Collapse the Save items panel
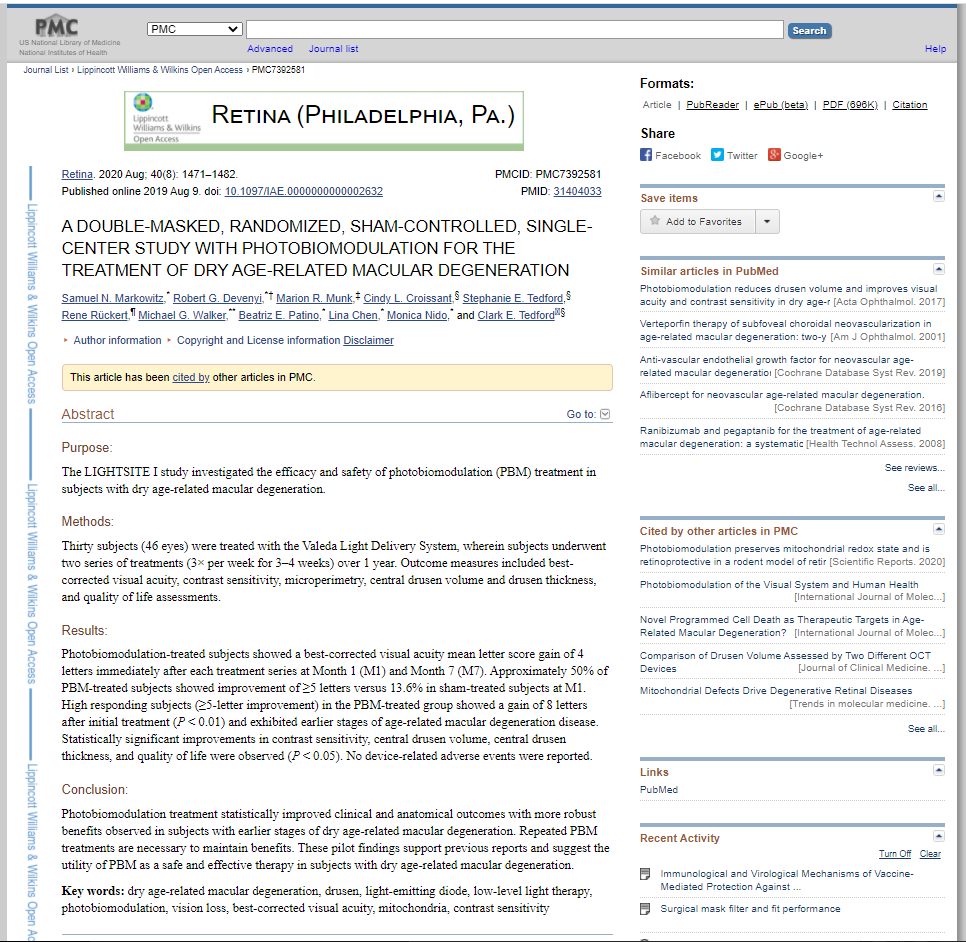Screen dimensions: 966x942 coord(939,197)
